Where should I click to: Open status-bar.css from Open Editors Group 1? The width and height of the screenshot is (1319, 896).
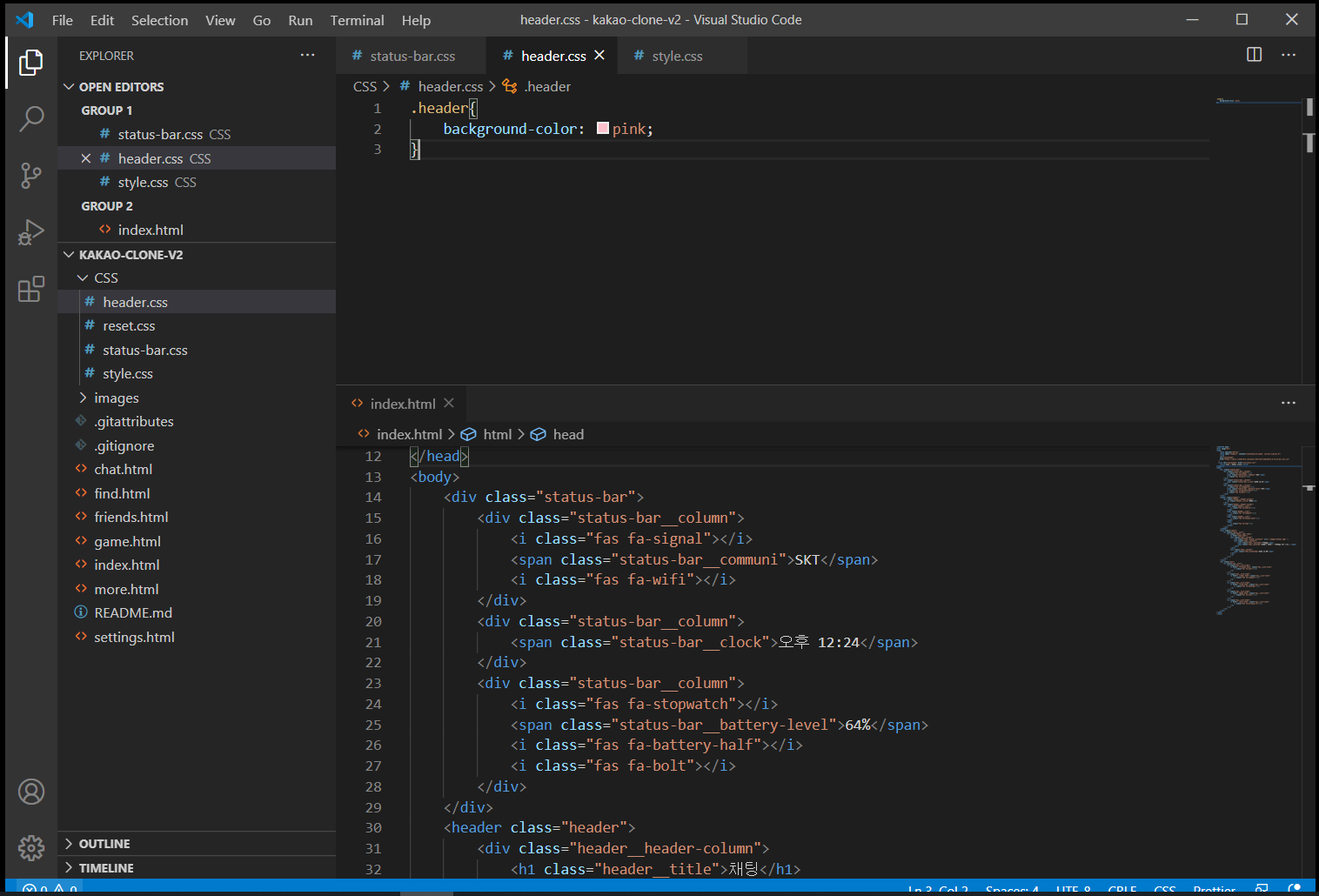tap(197, 134)
